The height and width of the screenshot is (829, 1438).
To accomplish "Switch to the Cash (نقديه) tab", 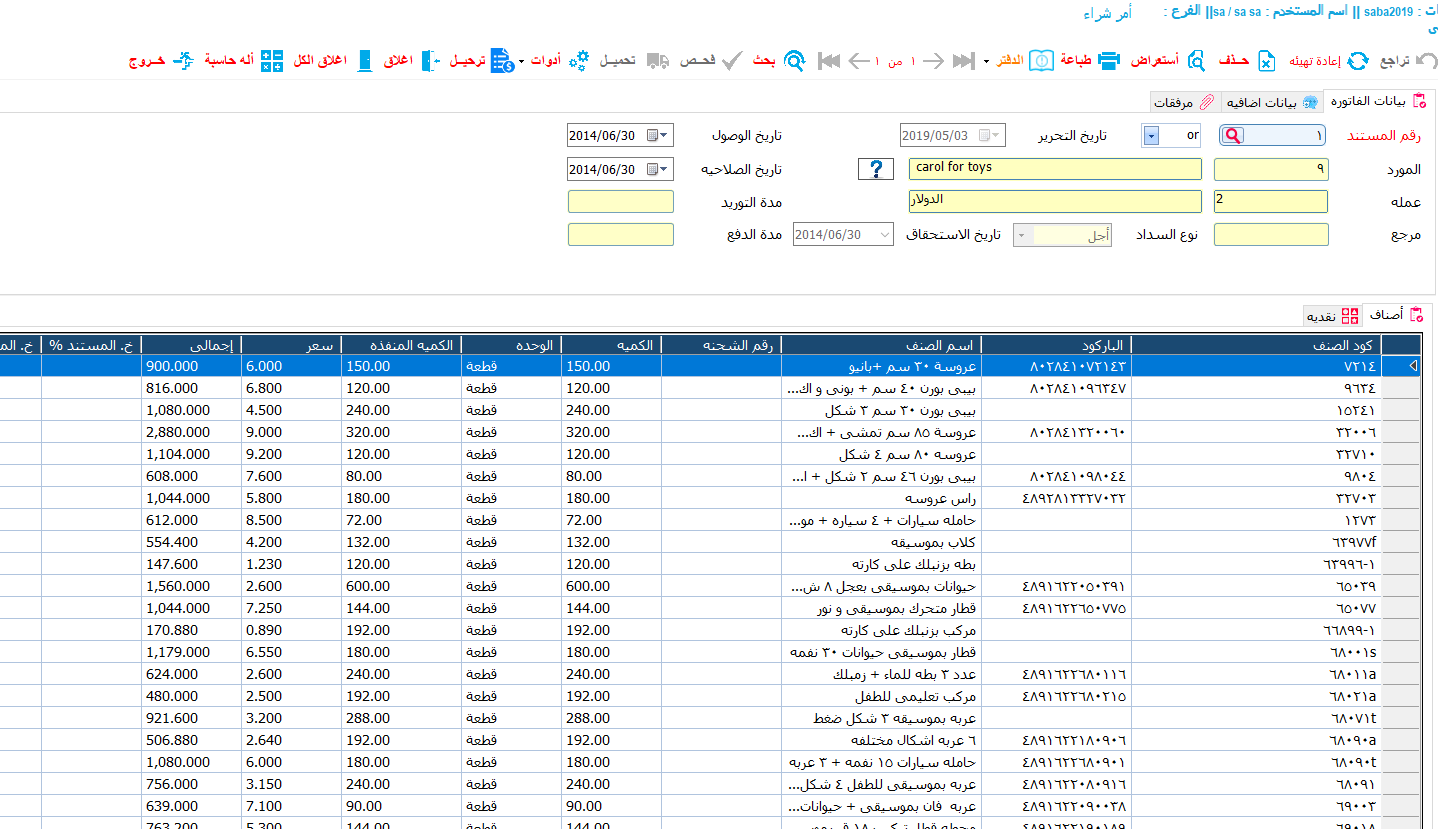I will [x=1332, y=316].
